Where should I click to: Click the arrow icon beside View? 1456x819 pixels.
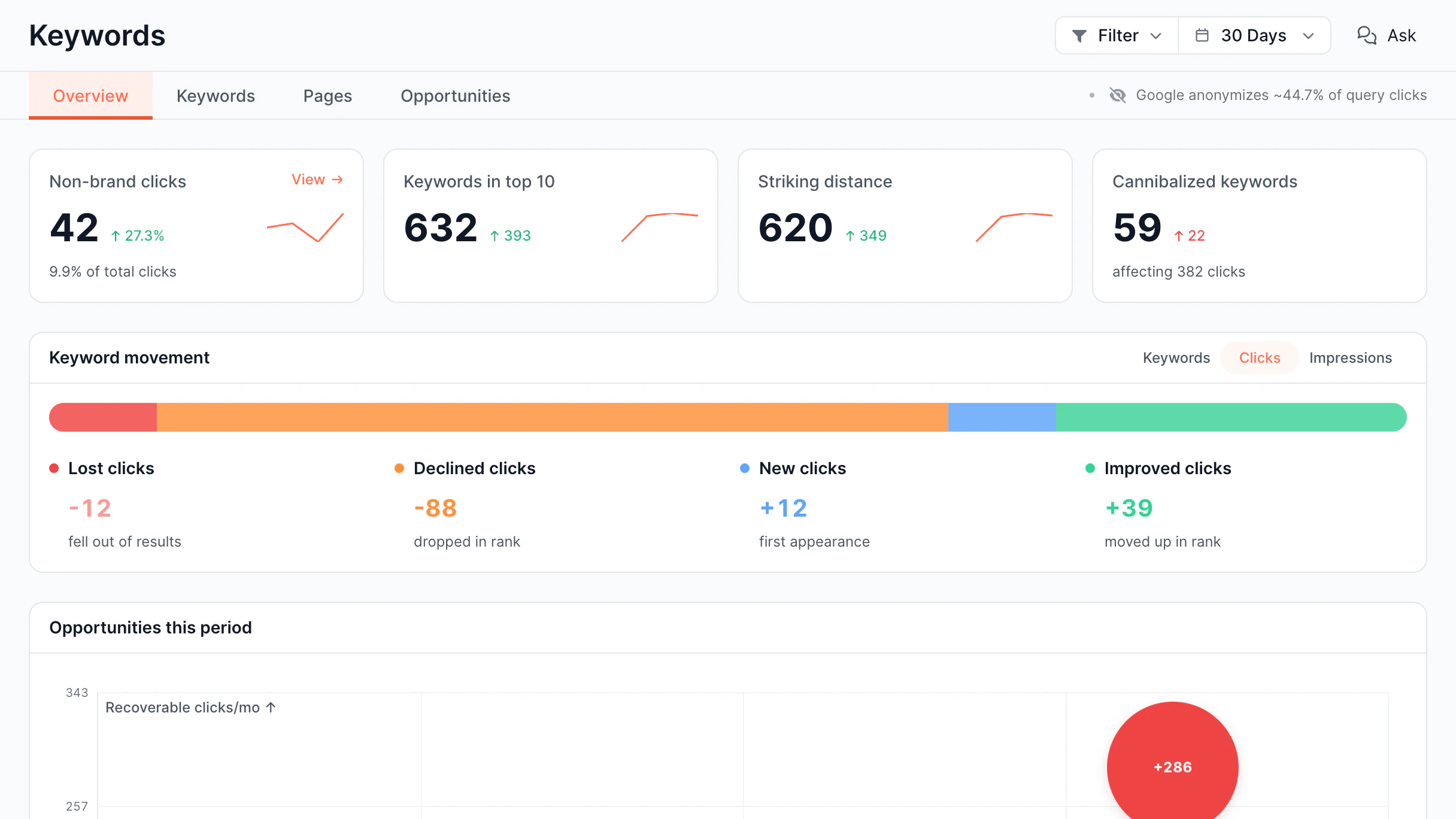(337, 180)
